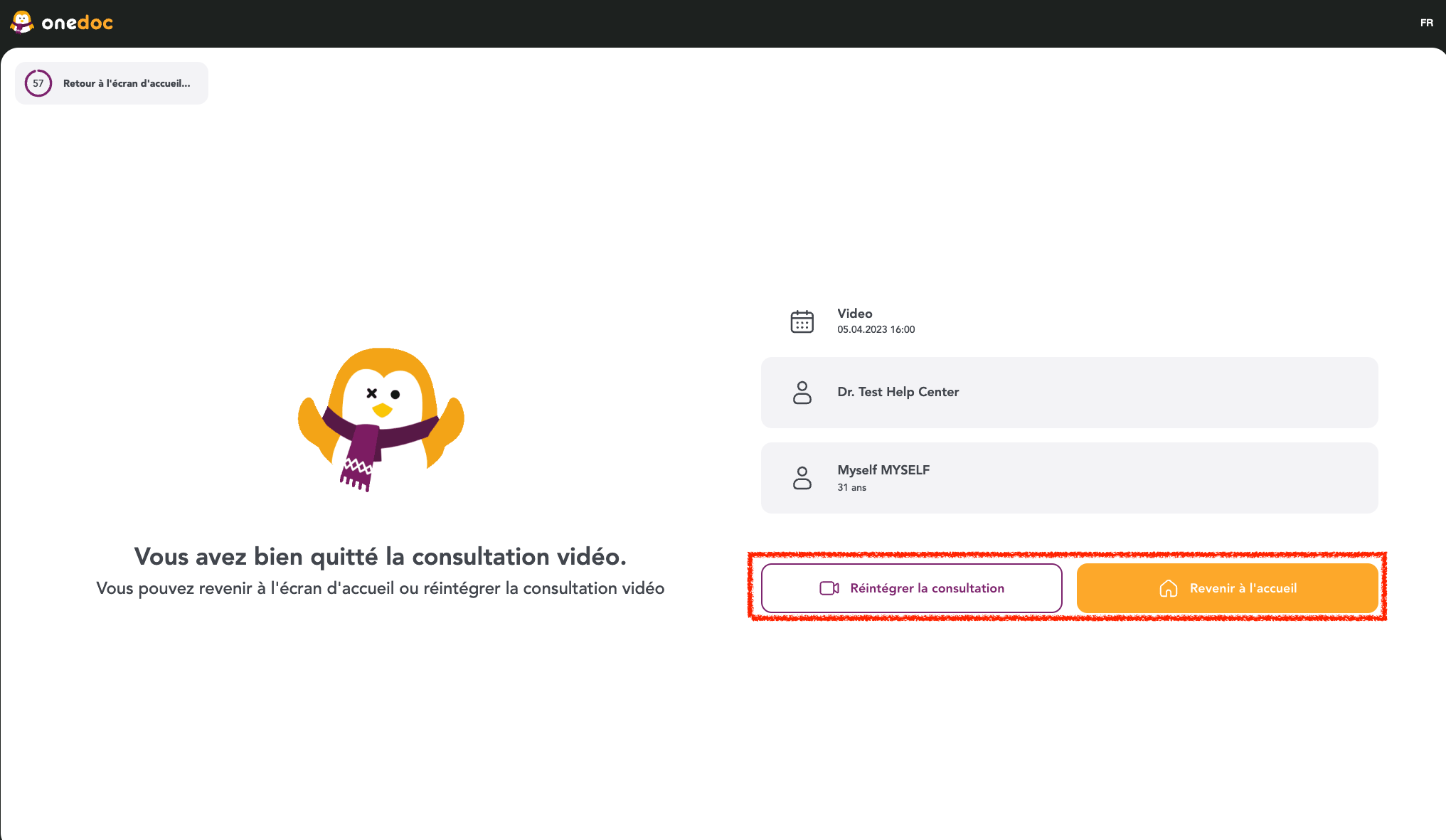Click the 57 countdown timer circle
This screenshot has width=1446, height=840.
pyautogui.click(x=38, y=83)
